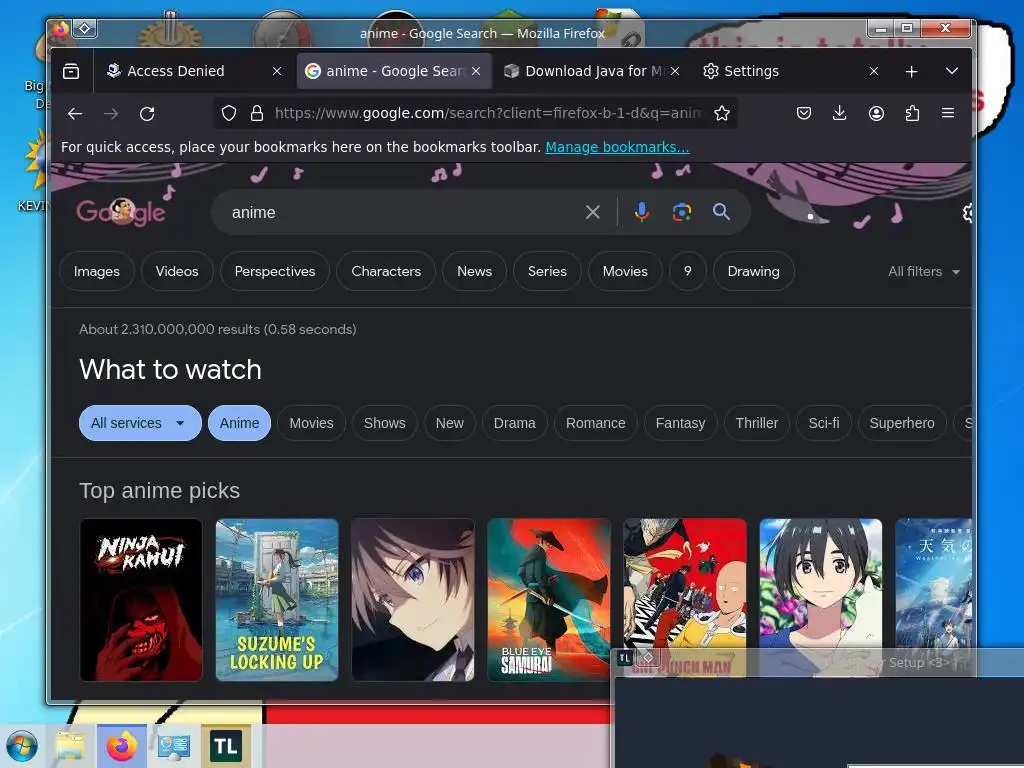Open the Pocket save icon

(x=804, y=114)
